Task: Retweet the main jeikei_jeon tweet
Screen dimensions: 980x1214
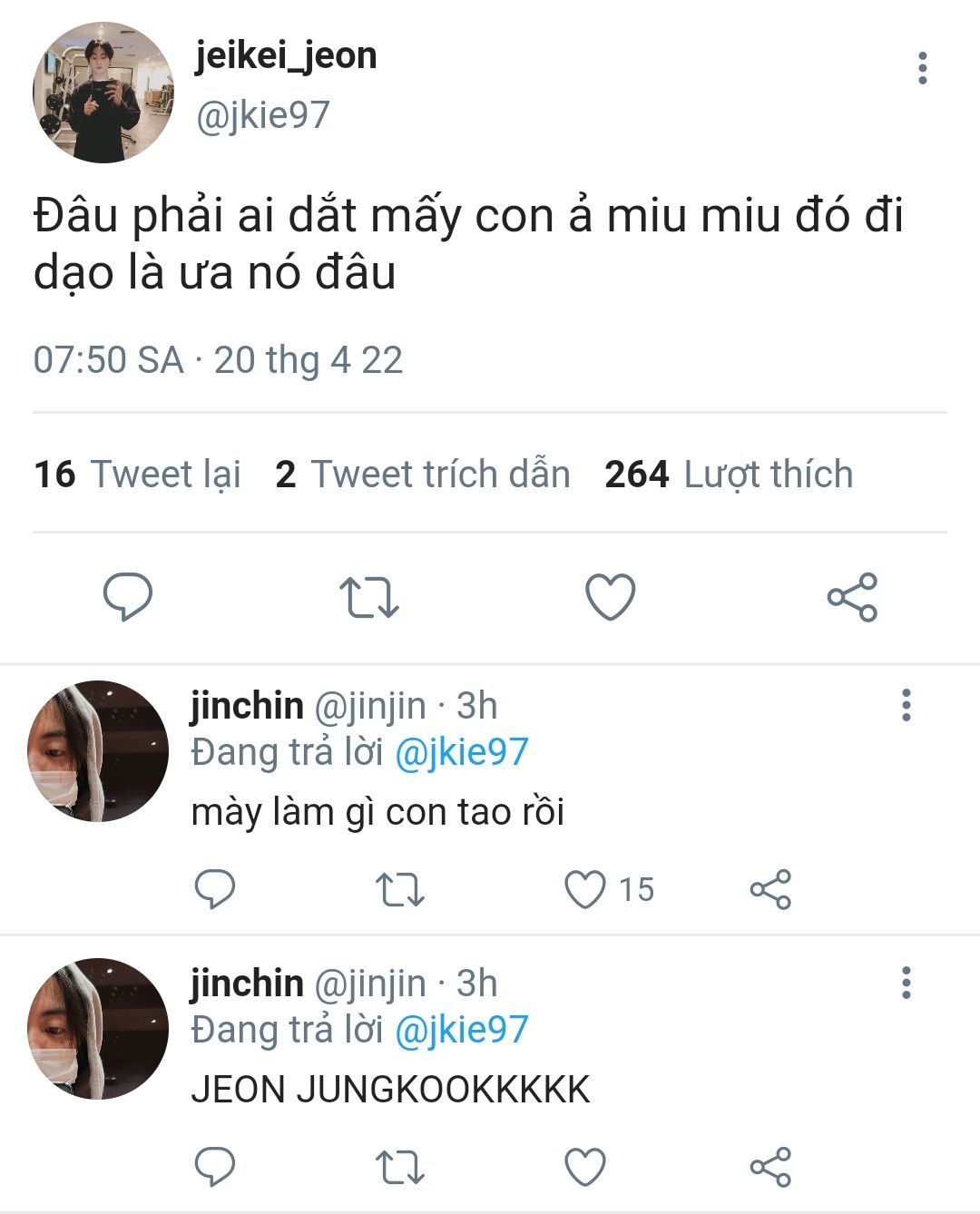Action: click(x=368, y=597)
